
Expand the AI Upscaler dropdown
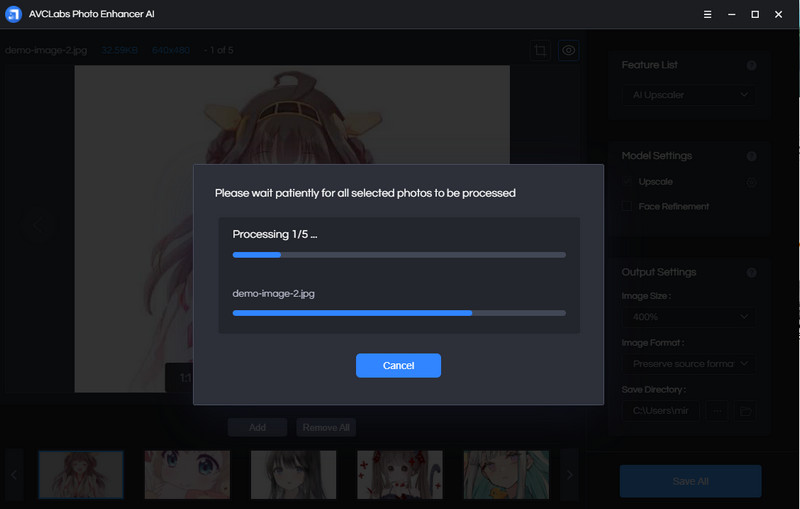pos(689,95)
